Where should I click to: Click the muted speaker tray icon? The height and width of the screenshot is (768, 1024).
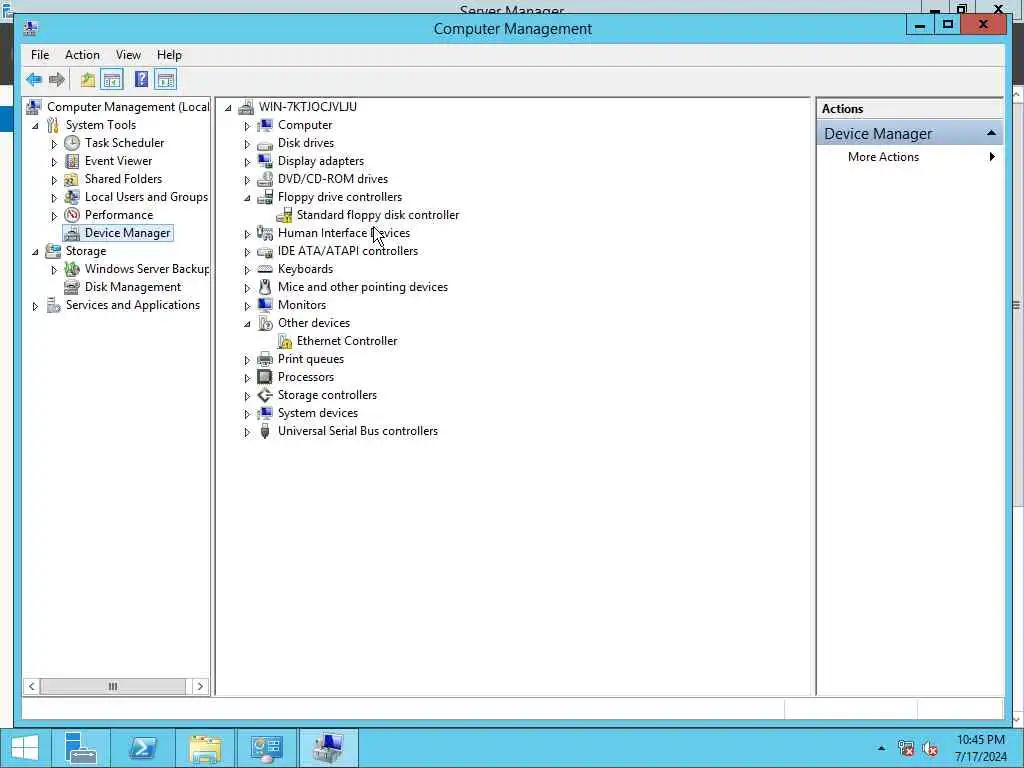(x=930, y=748)
